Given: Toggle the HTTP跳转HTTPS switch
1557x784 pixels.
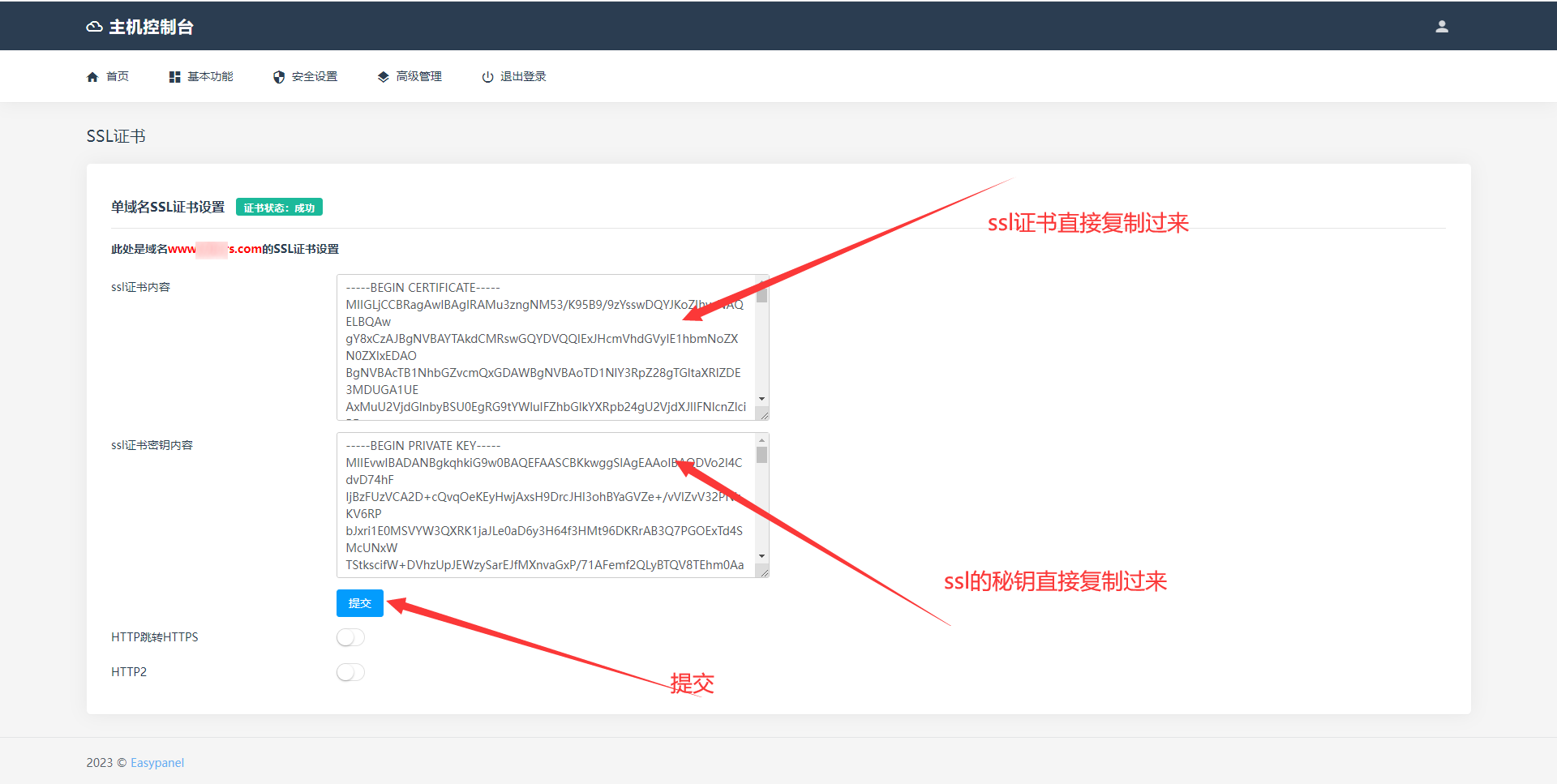Looking at the screenshot, I should [350, 637].
